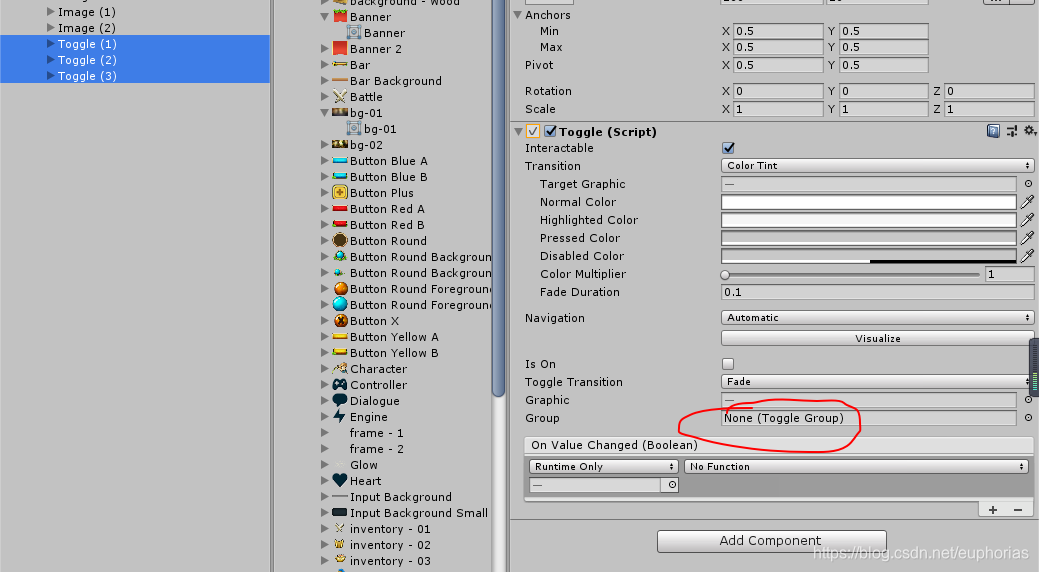Remove the On Value Changed event entry
Screen dimensions: 1039x572
coord(1018,510)
